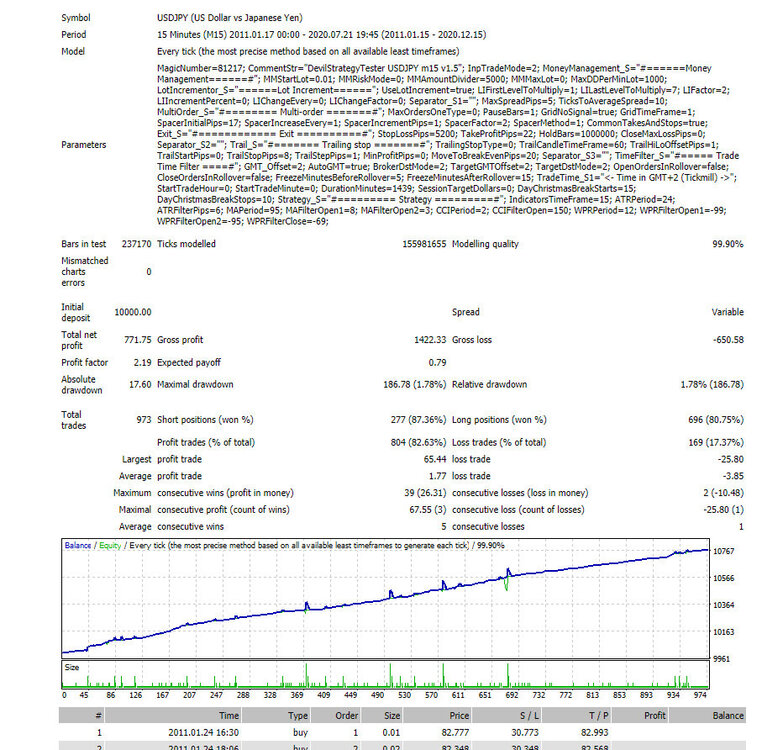Click the Gross profit value 1422.33
The width and height of the screenshot is (783, 750).
(x=430, y=340)
